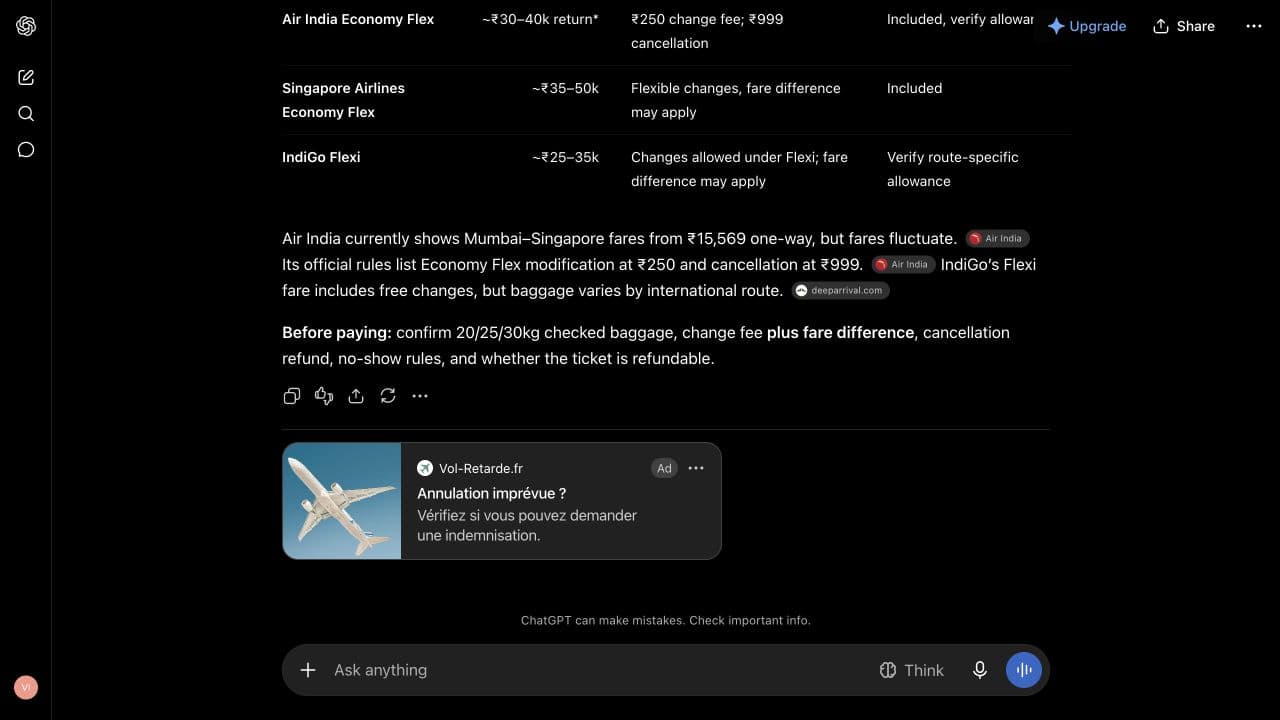Click the user avatar in the sidebar

26,687
